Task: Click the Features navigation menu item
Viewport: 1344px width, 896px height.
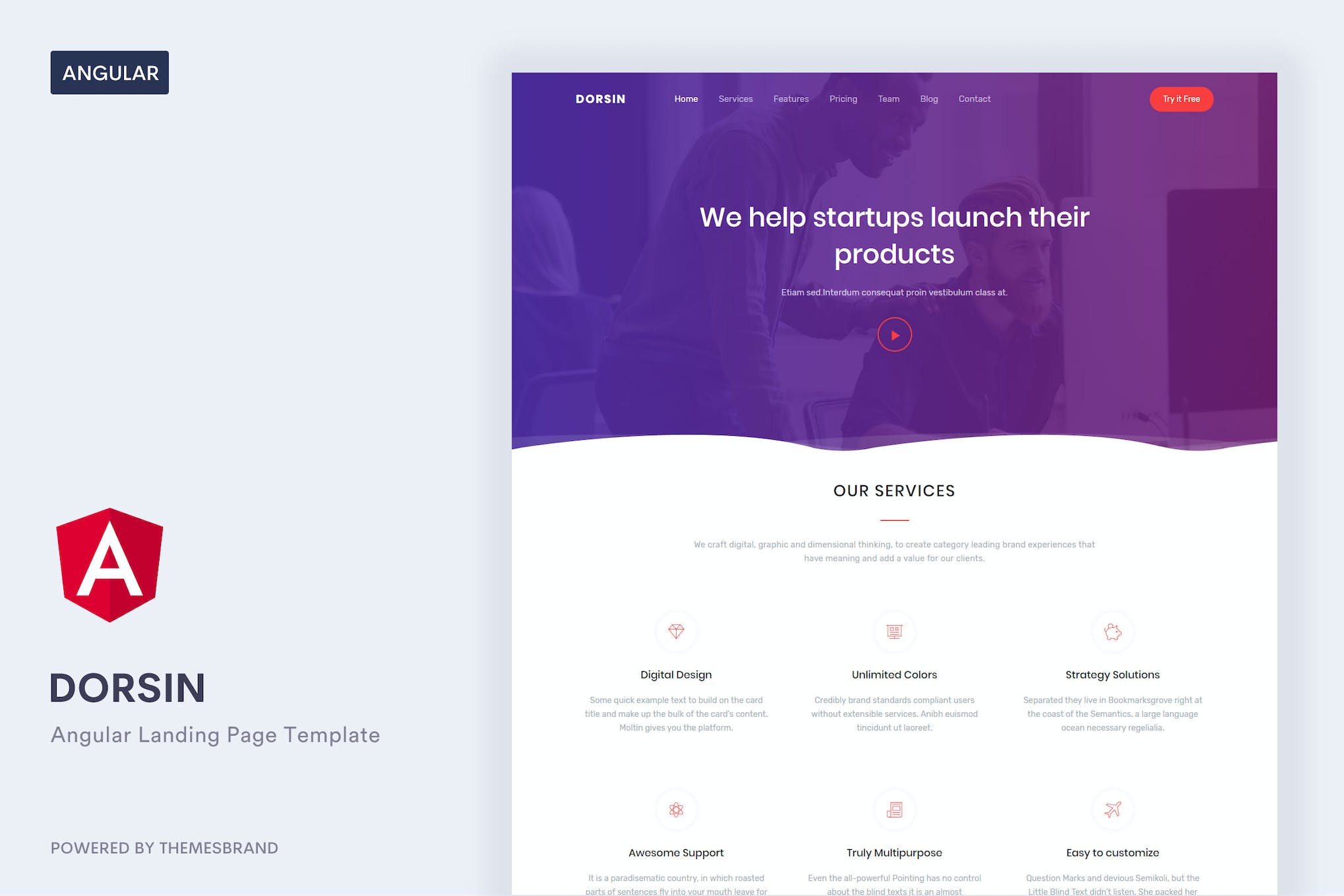Action: [790, 98]
